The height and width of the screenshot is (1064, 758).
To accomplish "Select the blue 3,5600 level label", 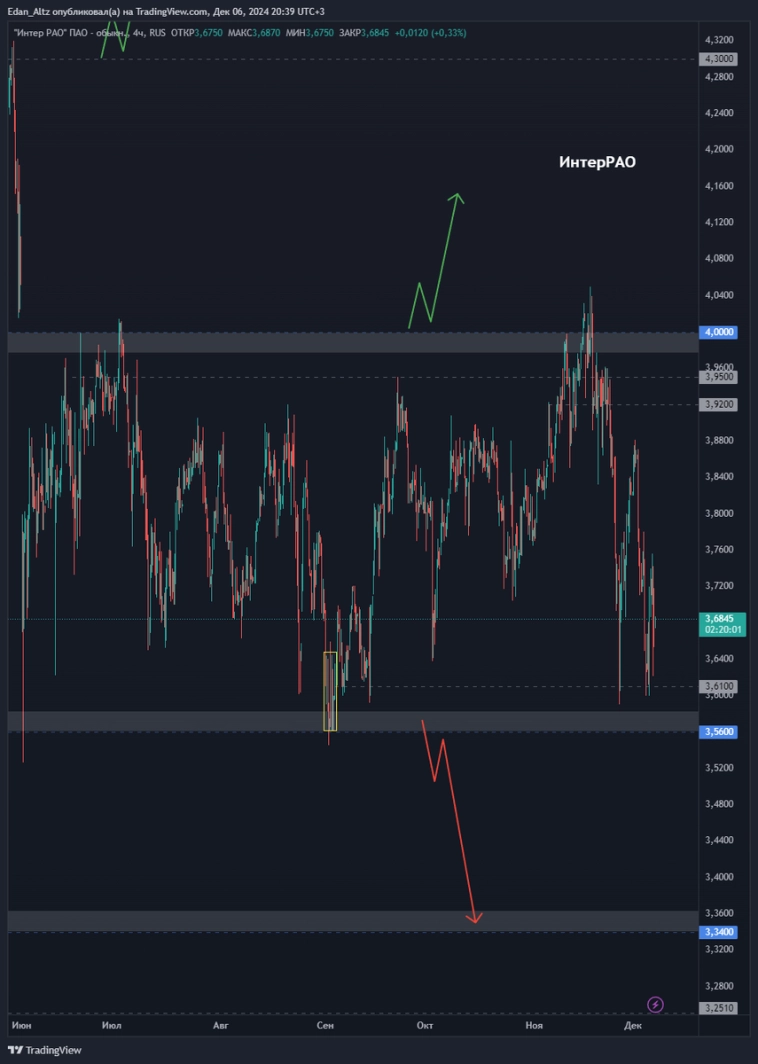I will coord(718,732).
